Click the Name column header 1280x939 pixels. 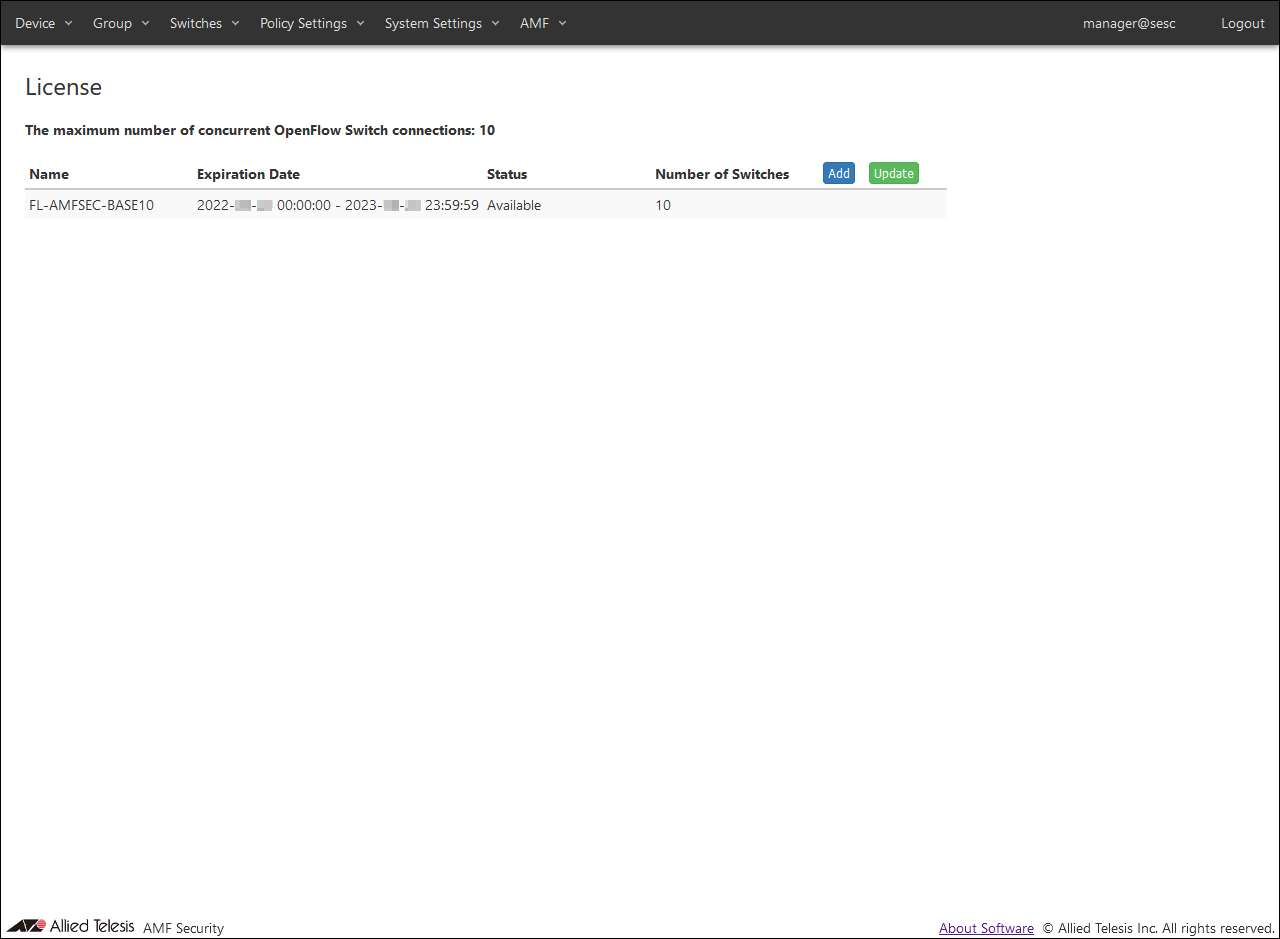point(49,174)
